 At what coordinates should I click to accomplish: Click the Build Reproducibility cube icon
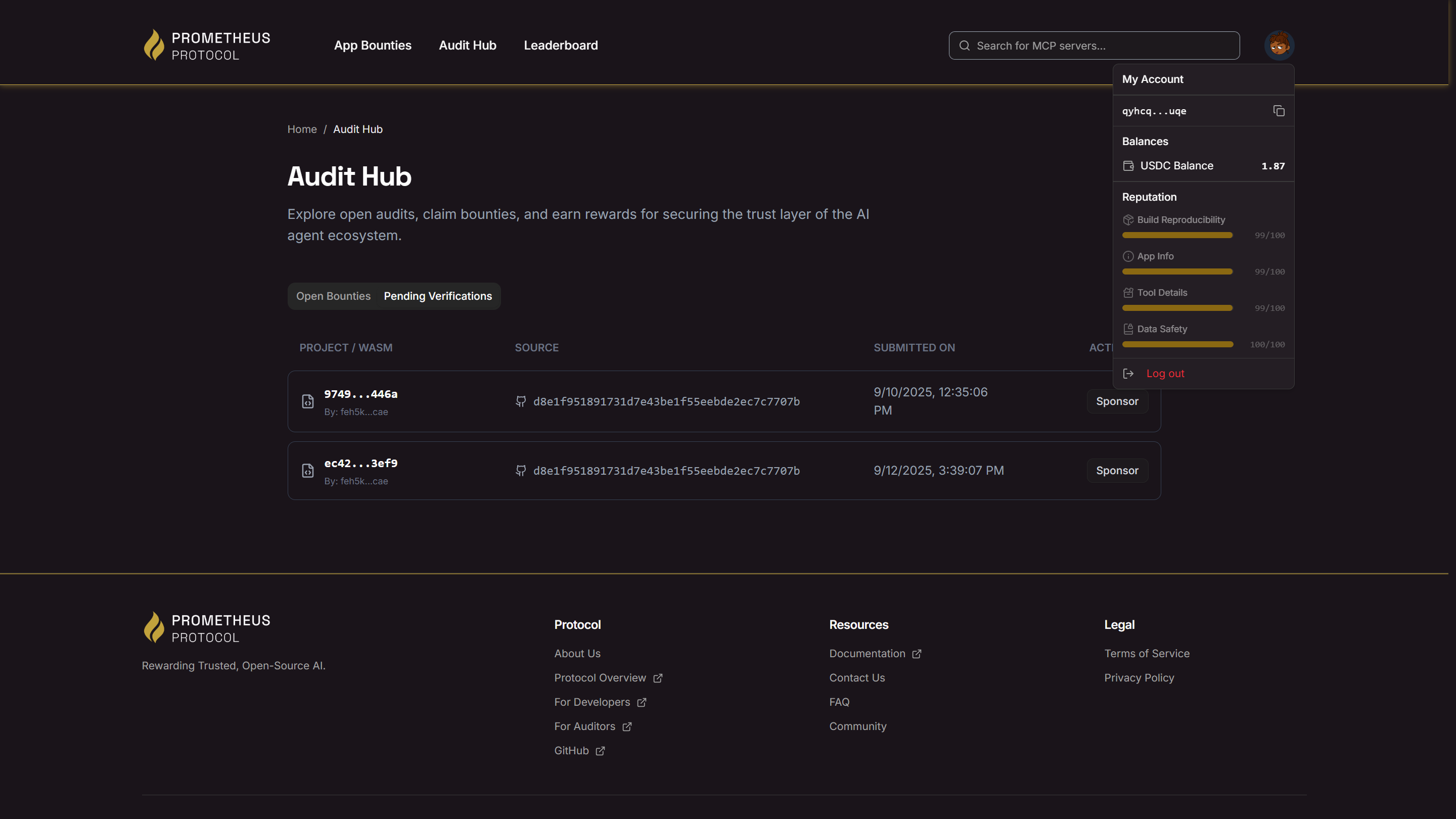[x=1128, y=220]
